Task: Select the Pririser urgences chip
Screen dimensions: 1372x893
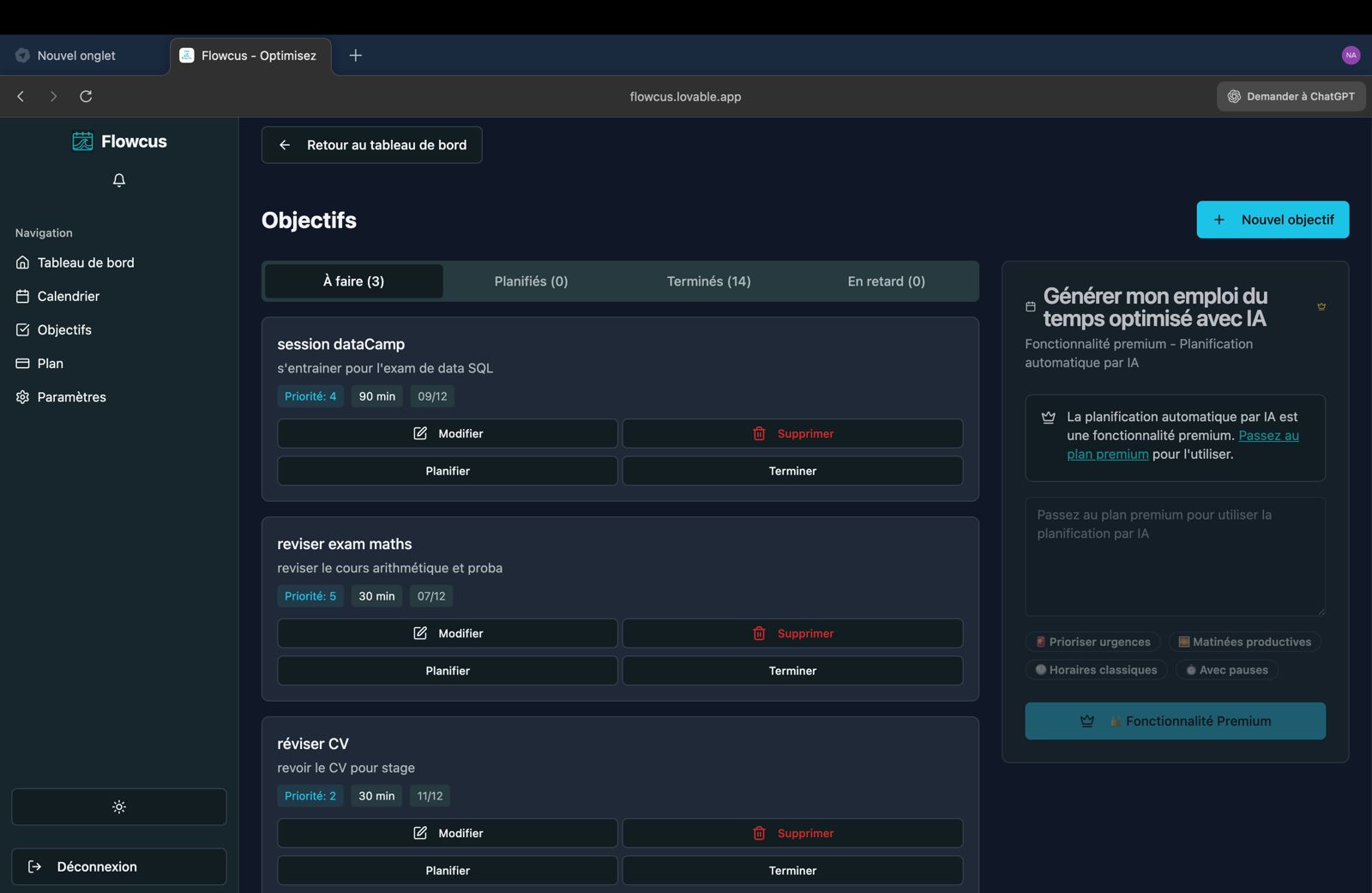Action: click(1092, 642)
